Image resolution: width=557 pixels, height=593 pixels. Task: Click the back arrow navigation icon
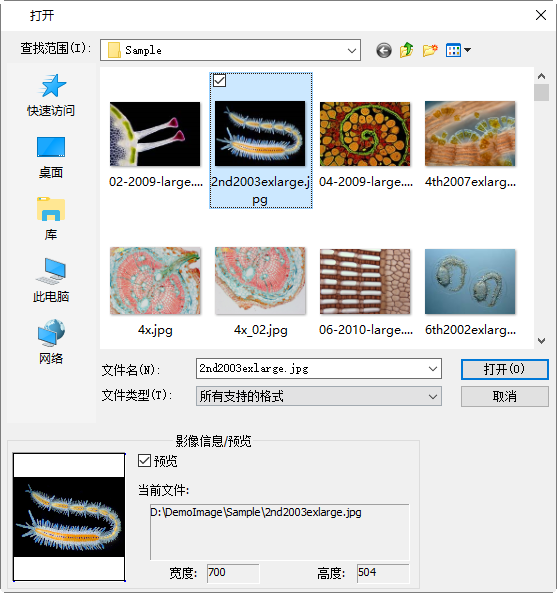pyautogui.click(x=383, y=50)
